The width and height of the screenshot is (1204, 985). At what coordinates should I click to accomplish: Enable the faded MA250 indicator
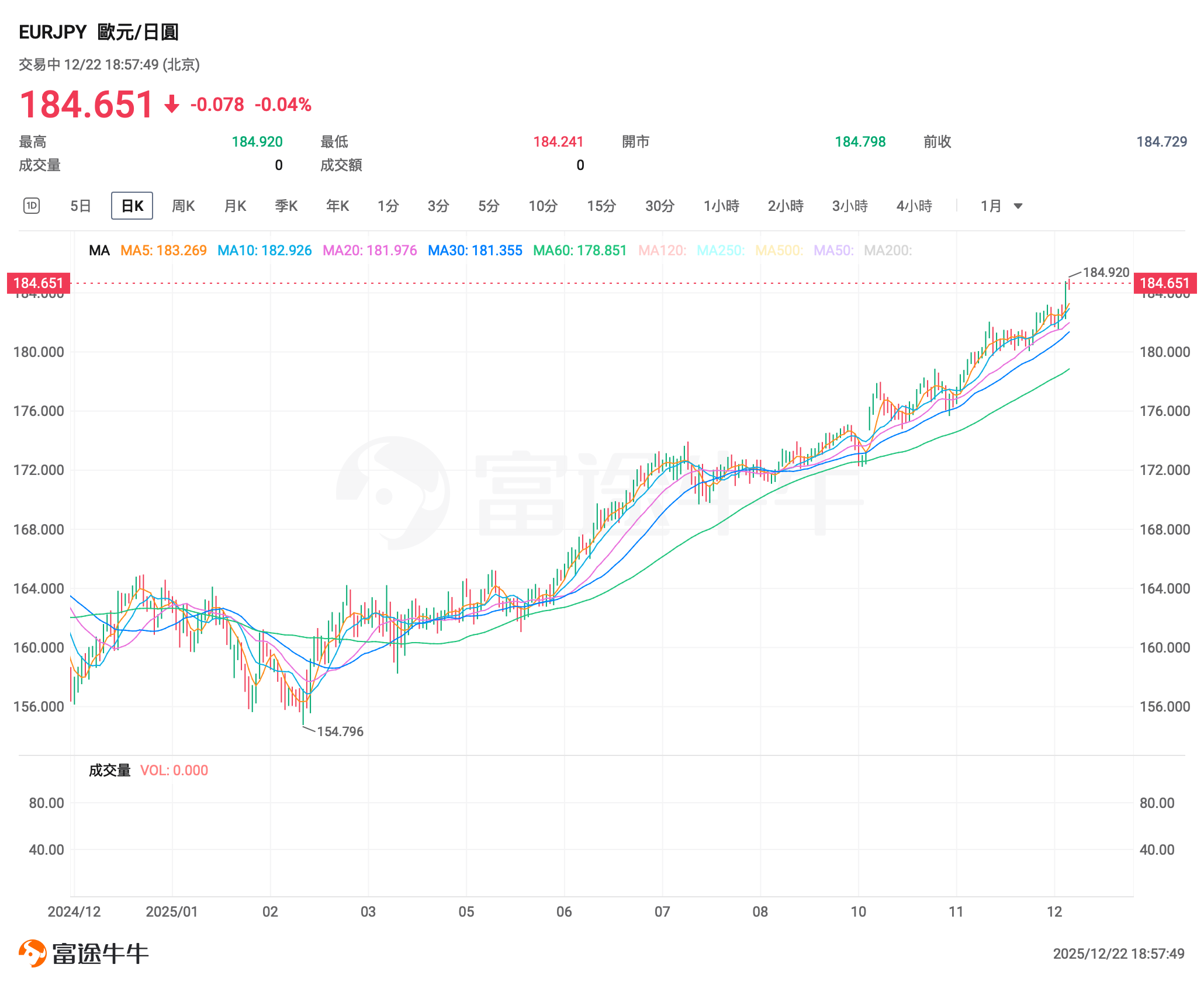tap(720, 251)
